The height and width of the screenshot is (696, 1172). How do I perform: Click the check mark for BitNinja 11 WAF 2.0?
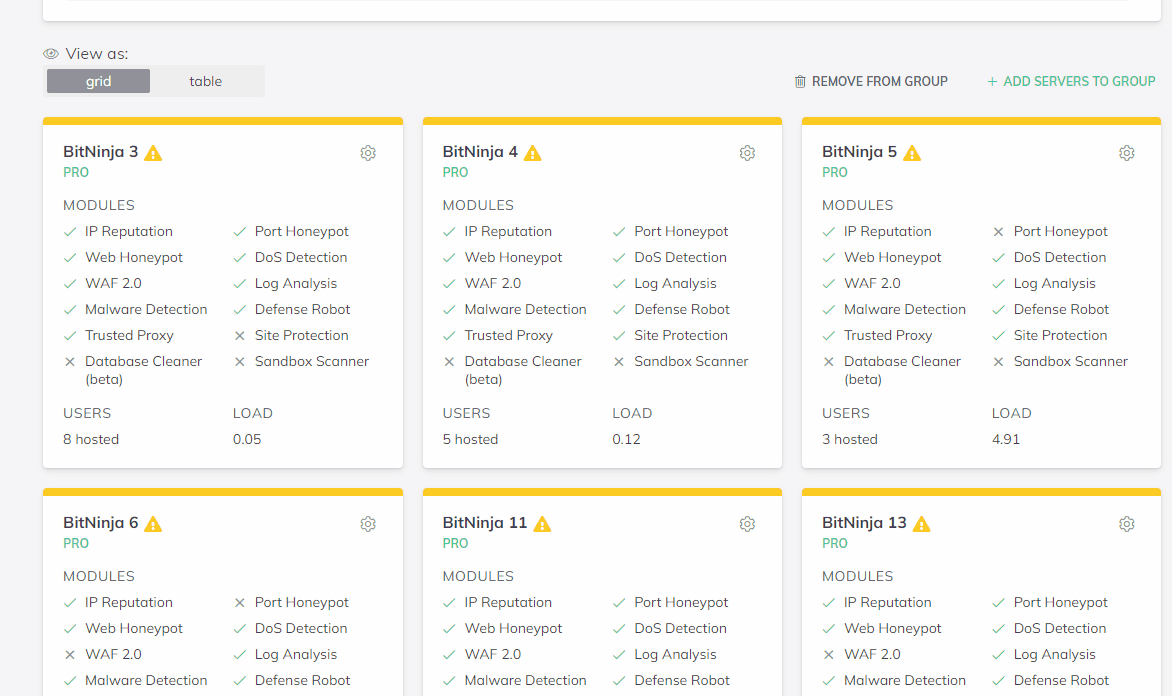coord(449,655)
